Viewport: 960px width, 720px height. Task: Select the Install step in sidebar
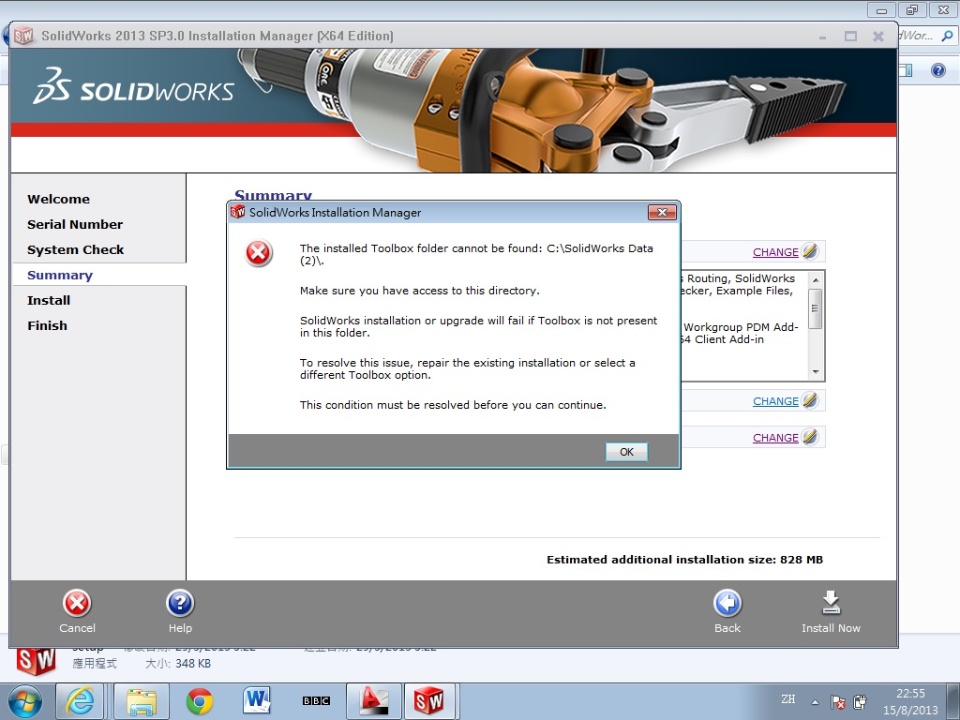point(48,301)
